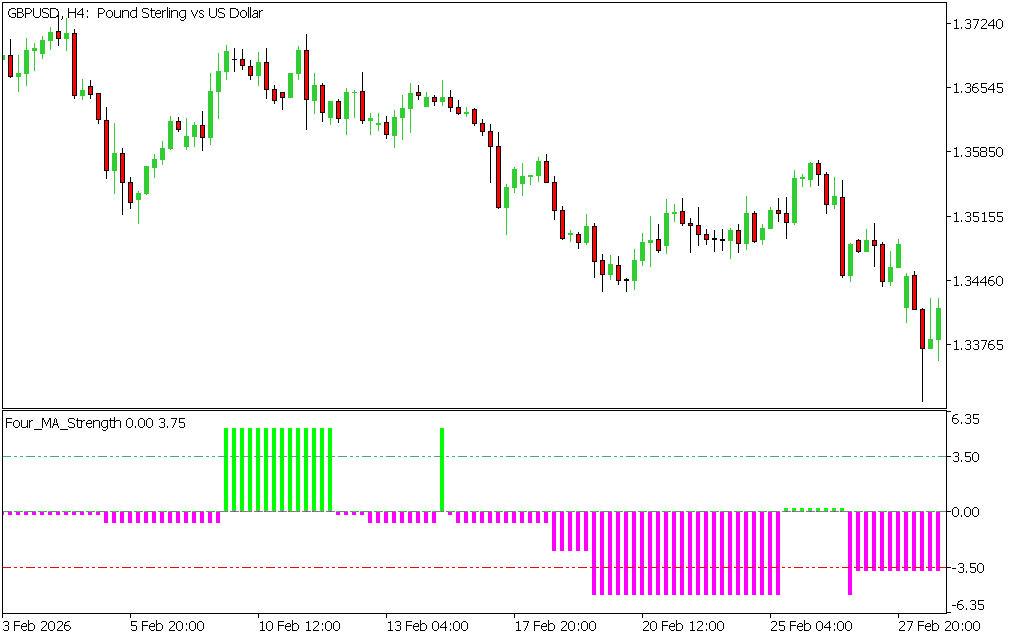Click the 1.35850 price level on the axis
The width and height of the screenshot is (1024, 640).
click(x=978, y=152)
